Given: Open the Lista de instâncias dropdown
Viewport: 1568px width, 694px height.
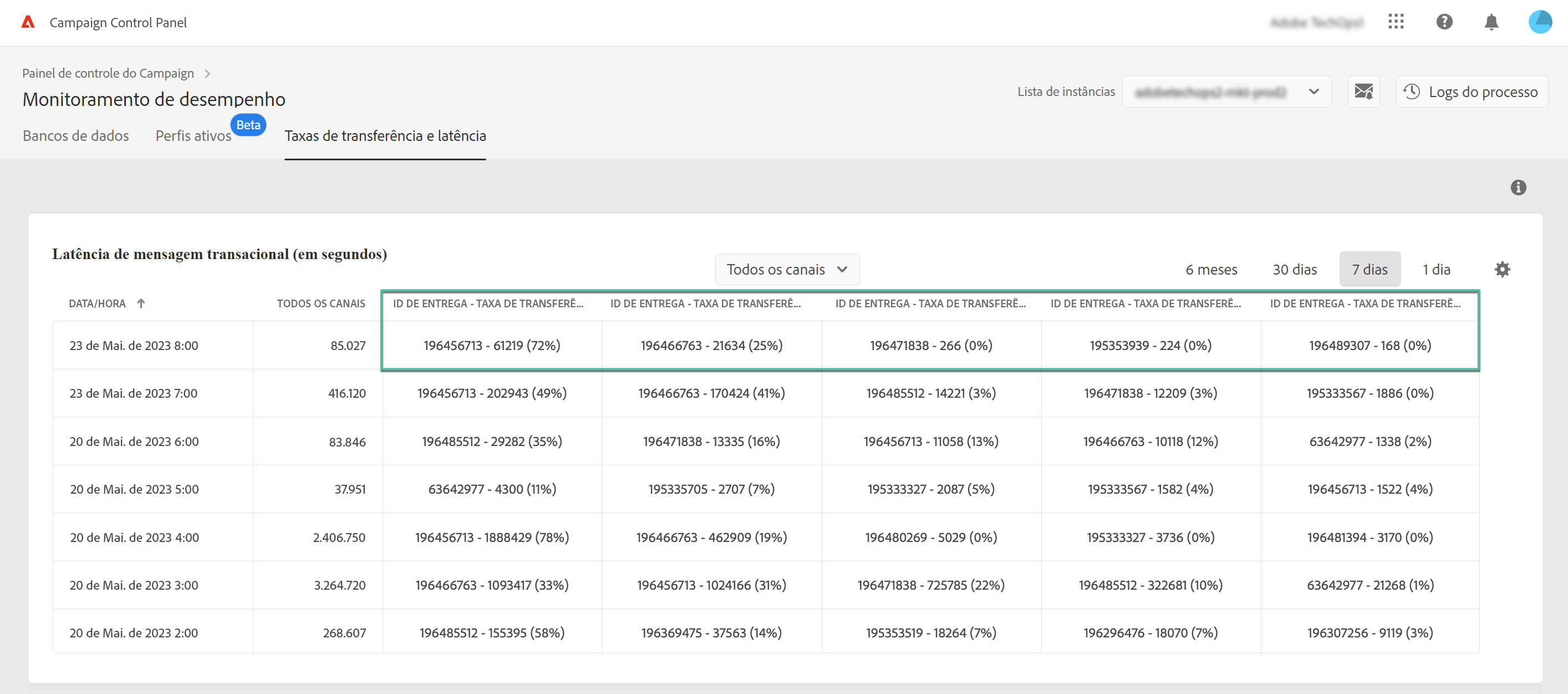Looking at the screenshot, I should pyautogui.click(x=1226, y=92).
